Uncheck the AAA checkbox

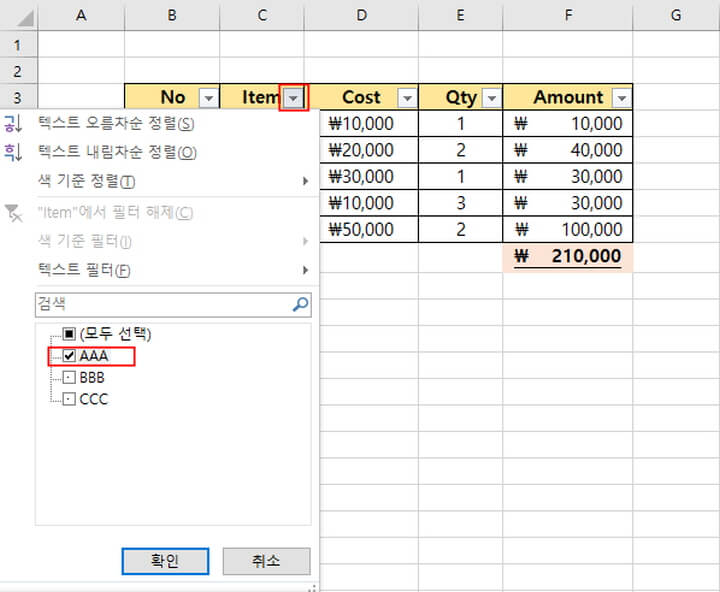click(x=69, y=355)
